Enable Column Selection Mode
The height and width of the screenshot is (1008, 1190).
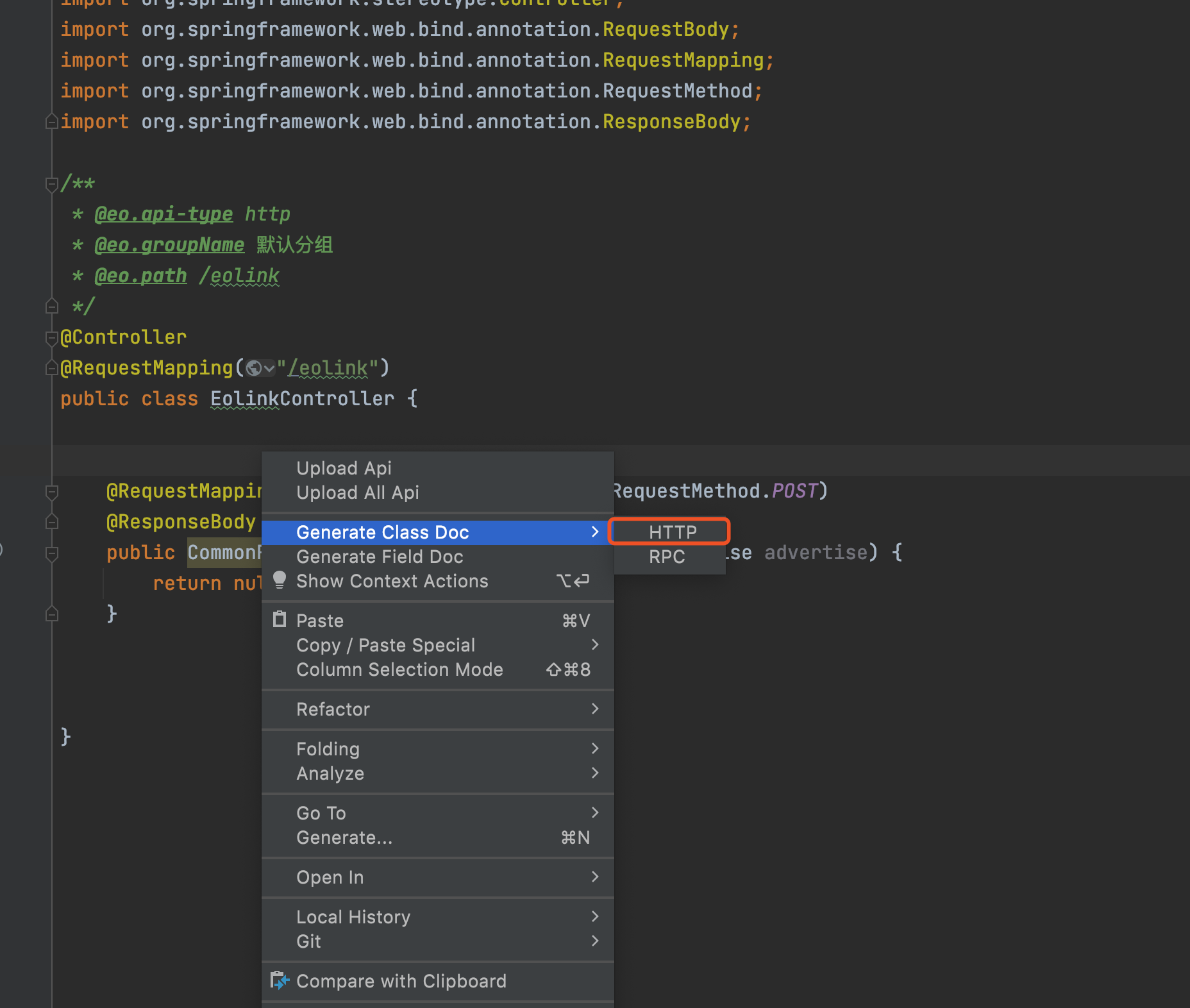point(438,669)
